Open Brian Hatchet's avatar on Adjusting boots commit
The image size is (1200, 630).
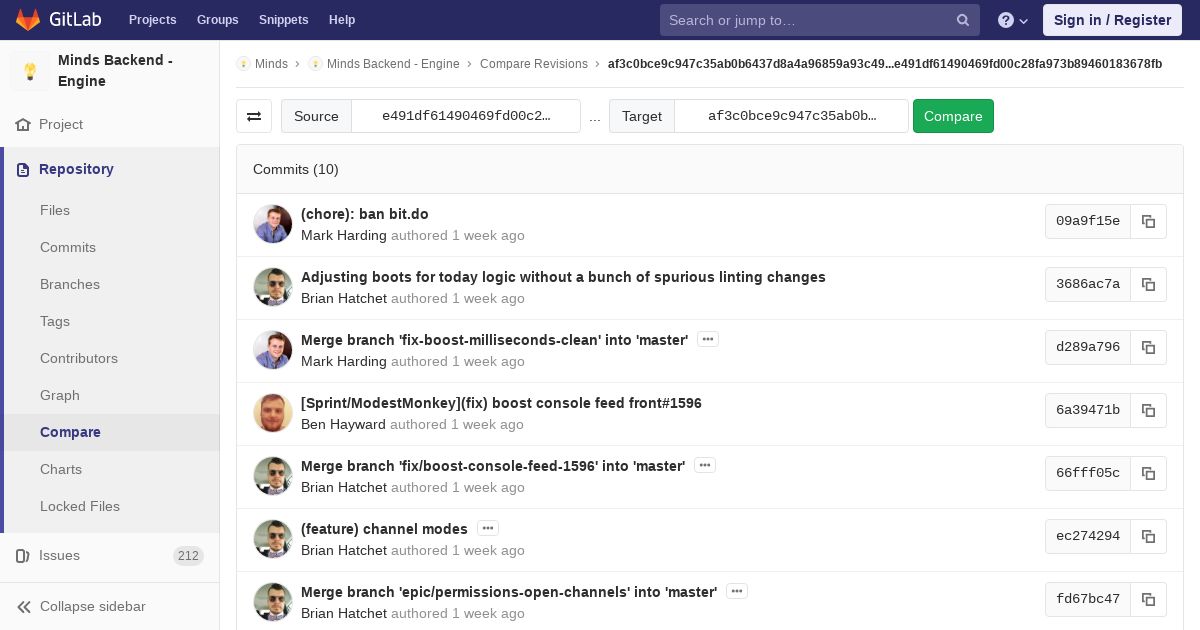[x=273, y=287]
